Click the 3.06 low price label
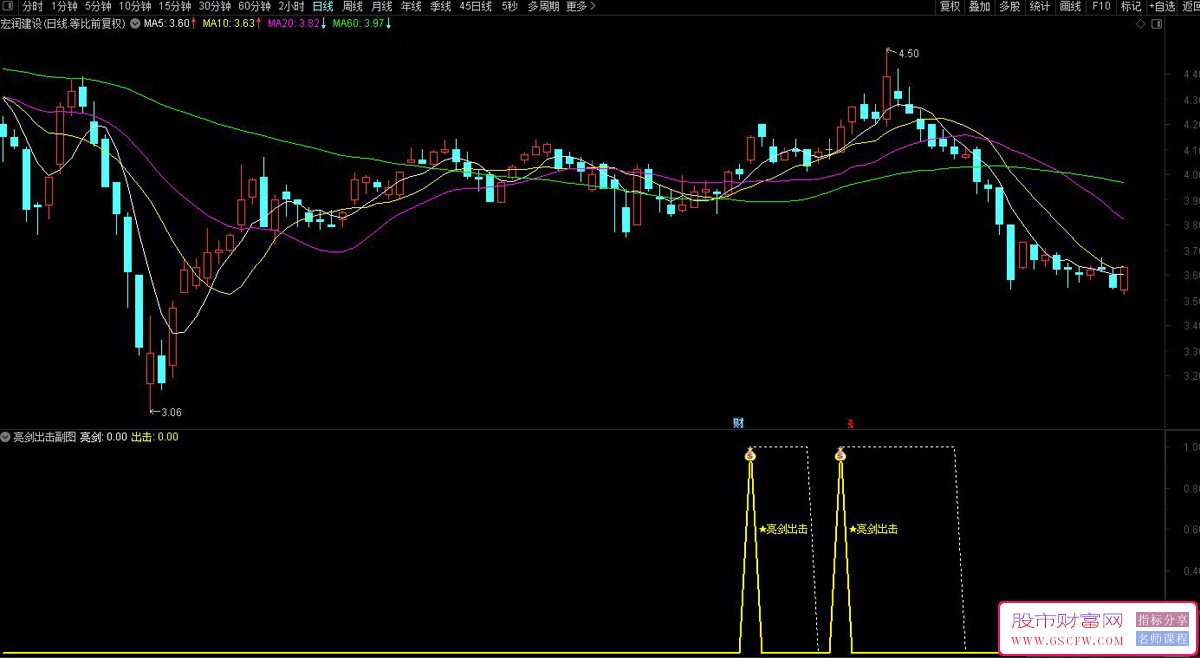1200x658 pixels. (x=172, y=411)
